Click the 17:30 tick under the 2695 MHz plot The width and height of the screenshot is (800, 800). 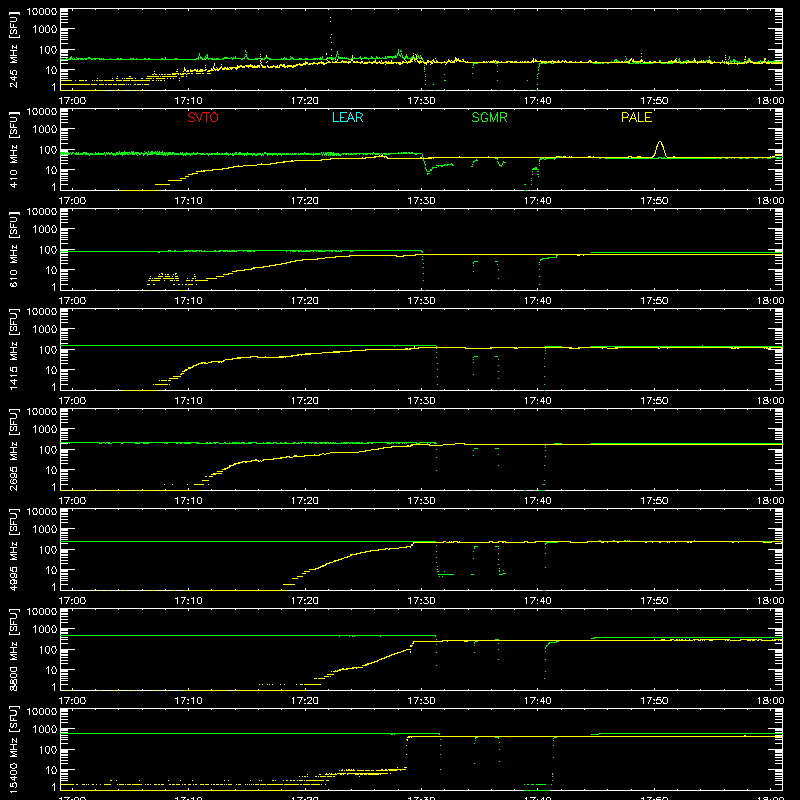(x=421, y=501)
